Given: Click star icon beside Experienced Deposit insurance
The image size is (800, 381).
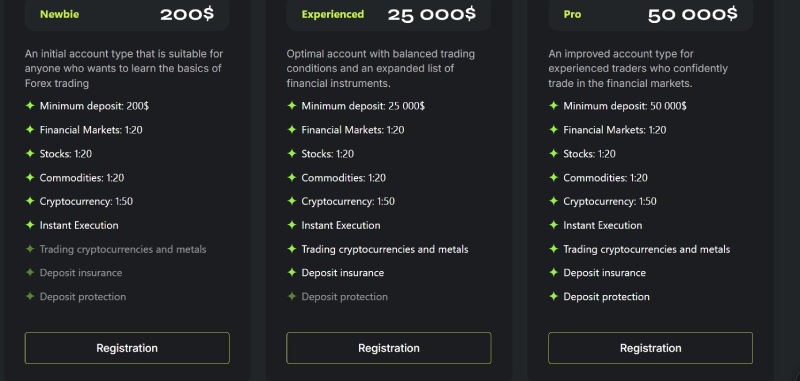Looking at the screenshot, I should click(292, 273).
